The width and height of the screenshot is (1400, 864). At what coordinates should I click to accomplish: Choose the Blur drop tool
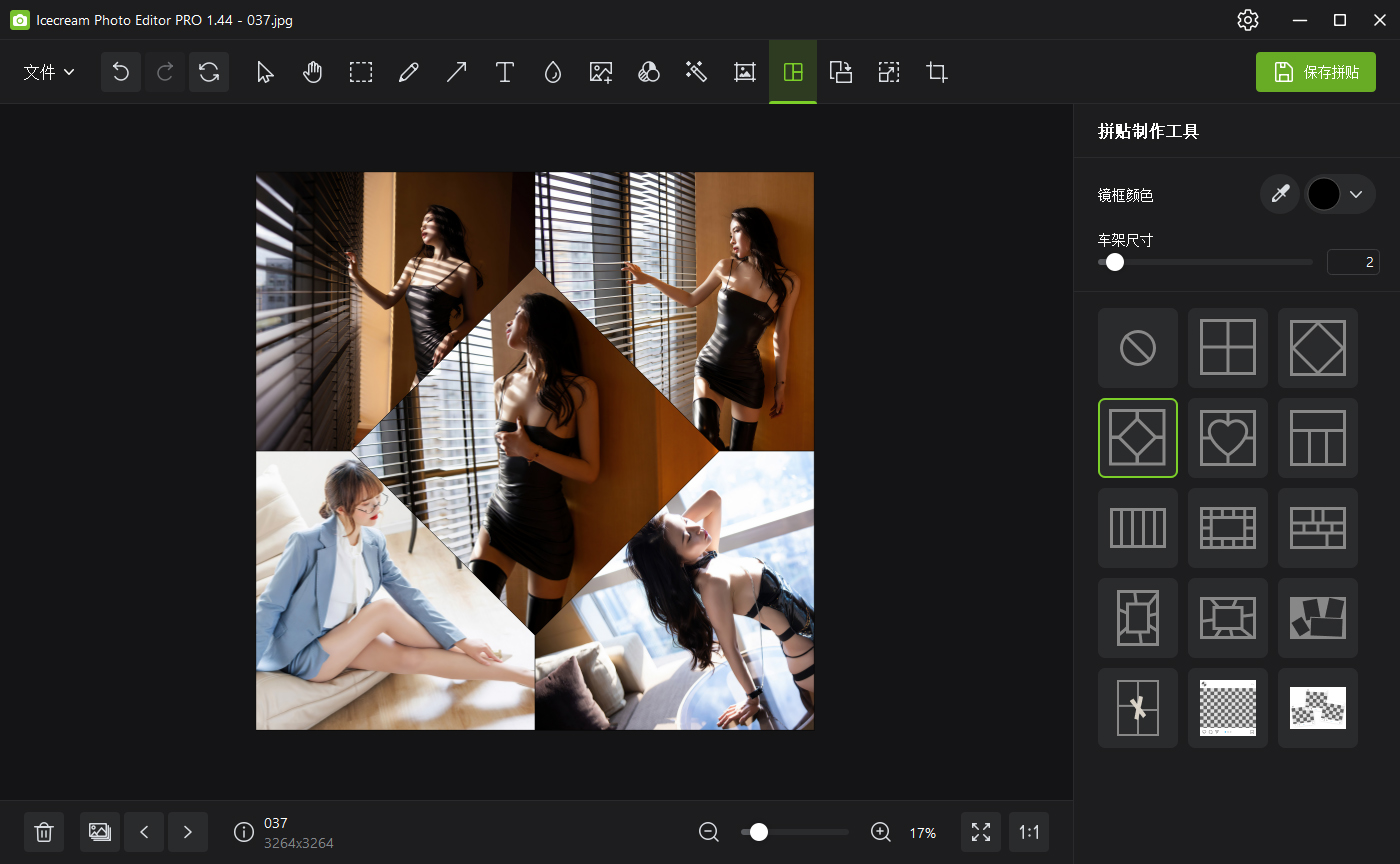tap(552, 71)
